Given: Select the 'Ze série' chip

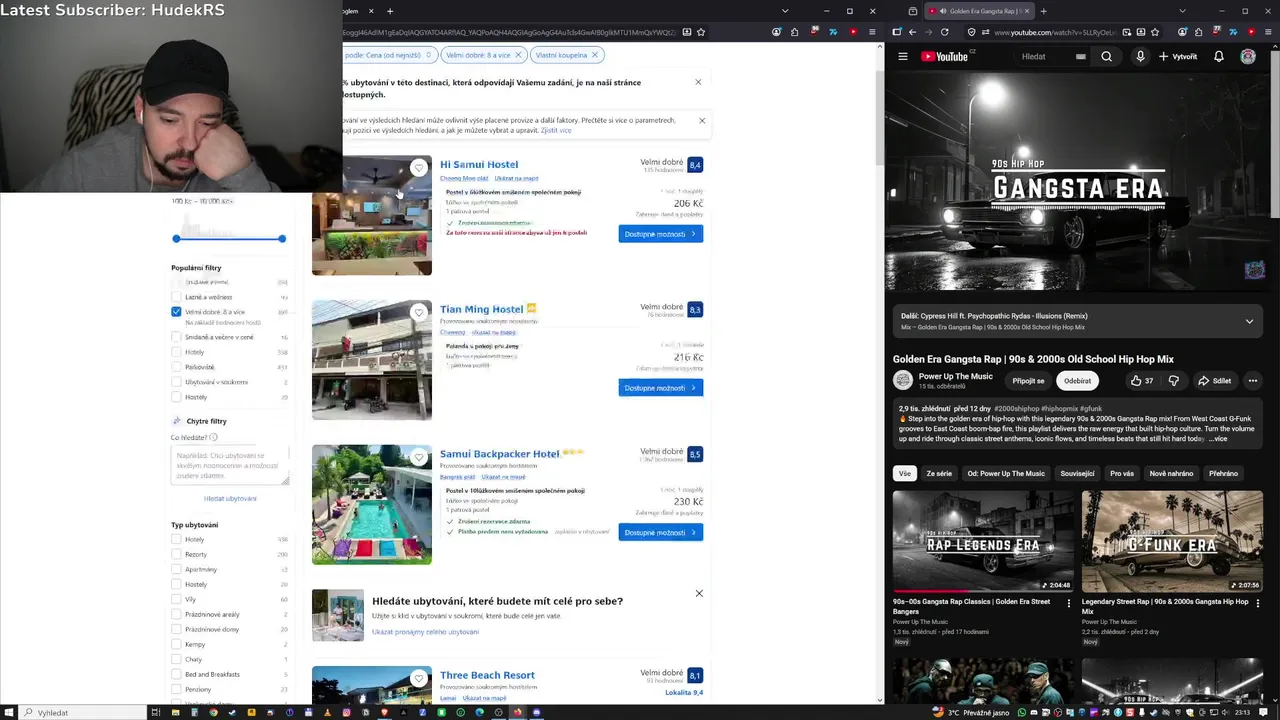Looking at the screenshot, I should 939,474.
